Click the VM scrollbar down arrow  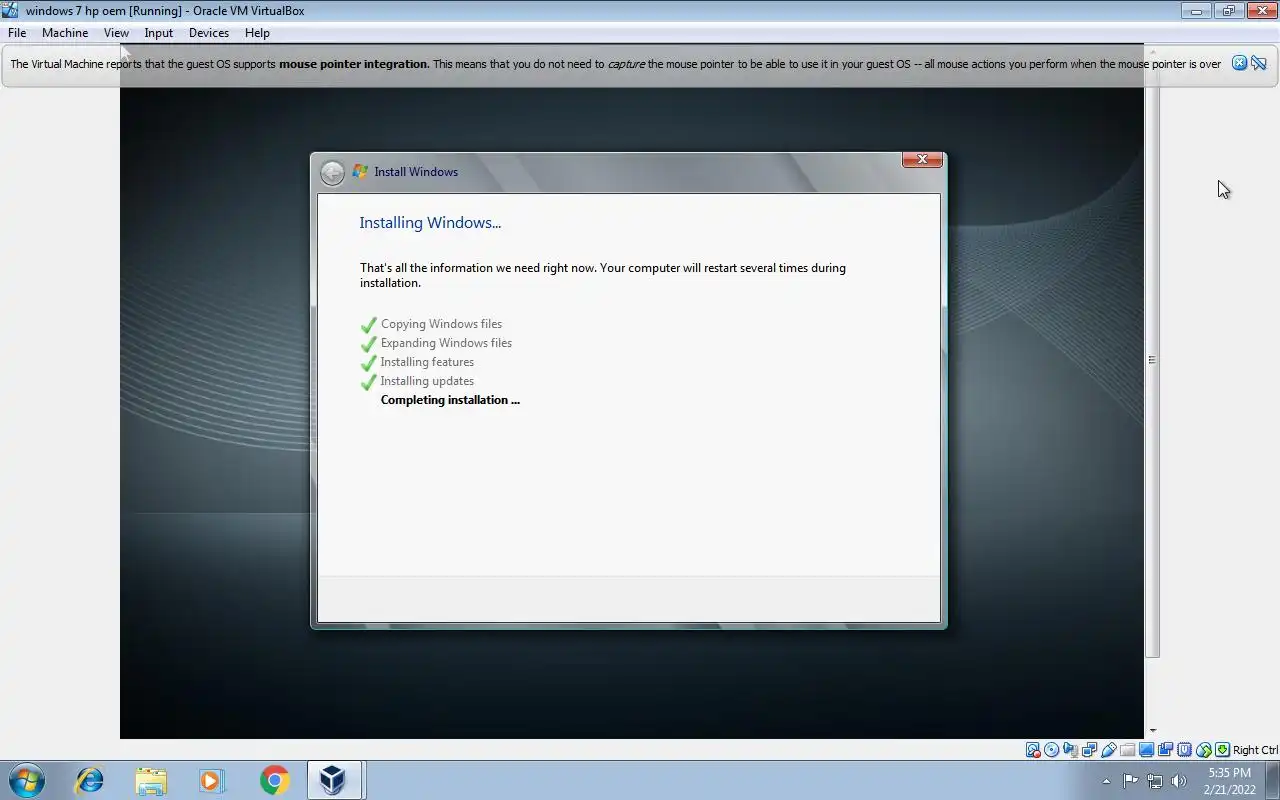tap(1152, 731)
